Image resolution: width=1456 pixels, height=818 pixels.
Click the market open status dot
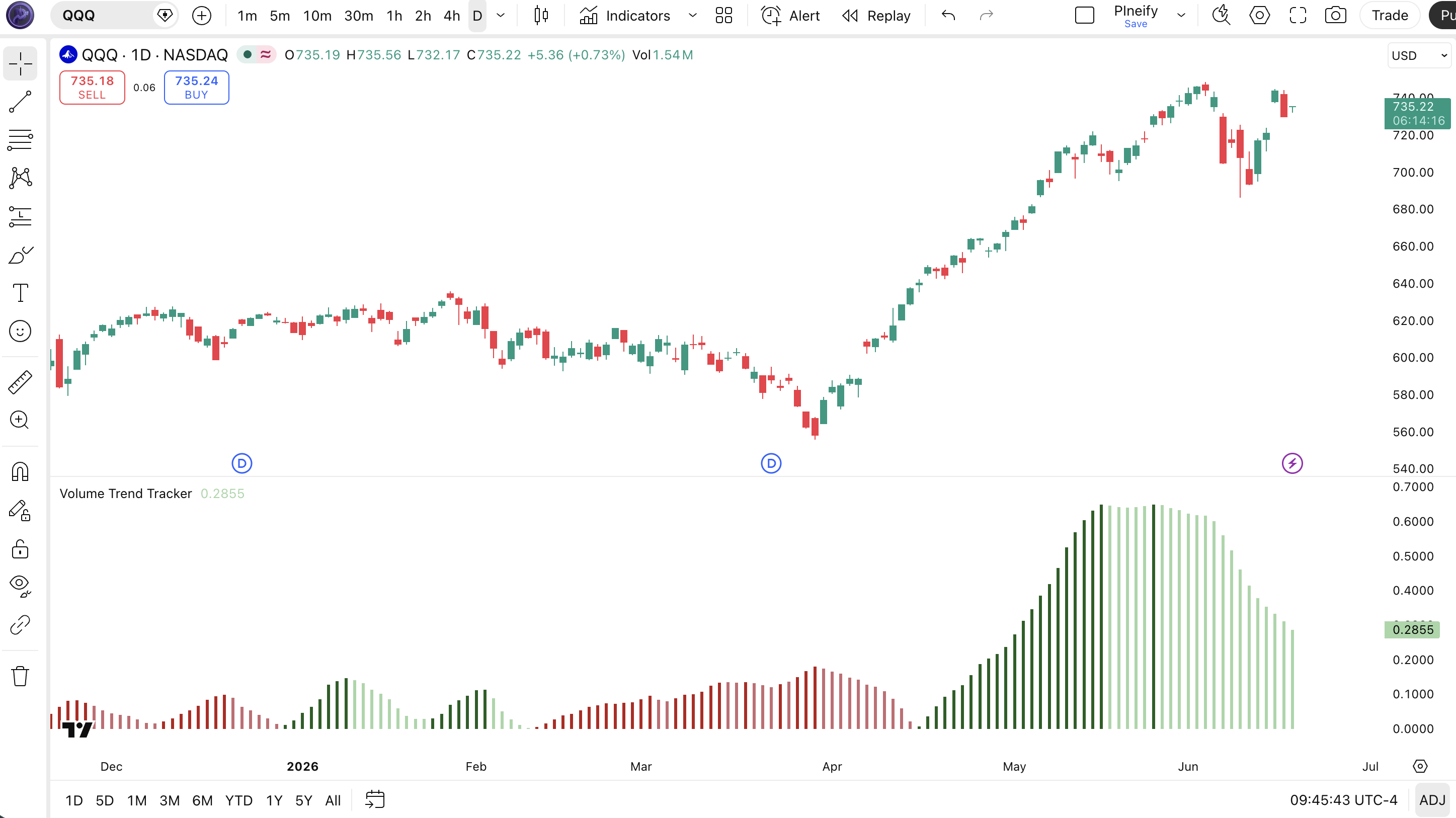(247, 55)
